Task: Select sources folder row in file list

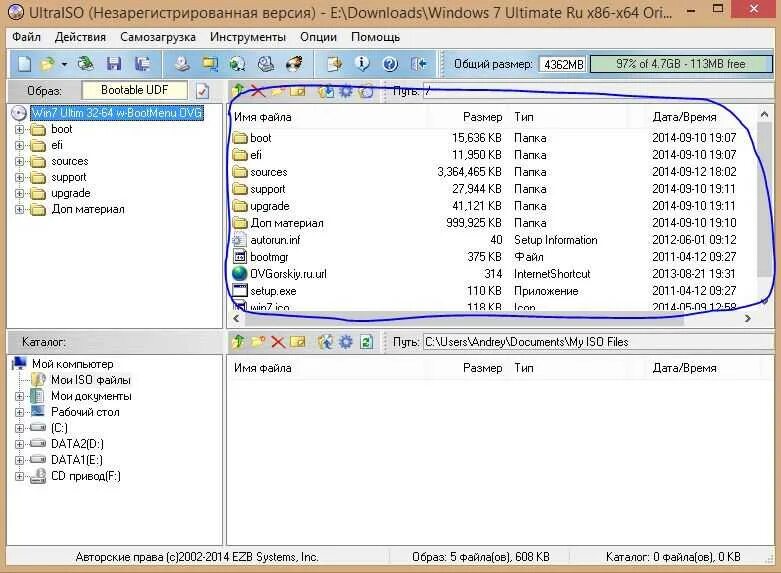Action: tap(492, 172)
